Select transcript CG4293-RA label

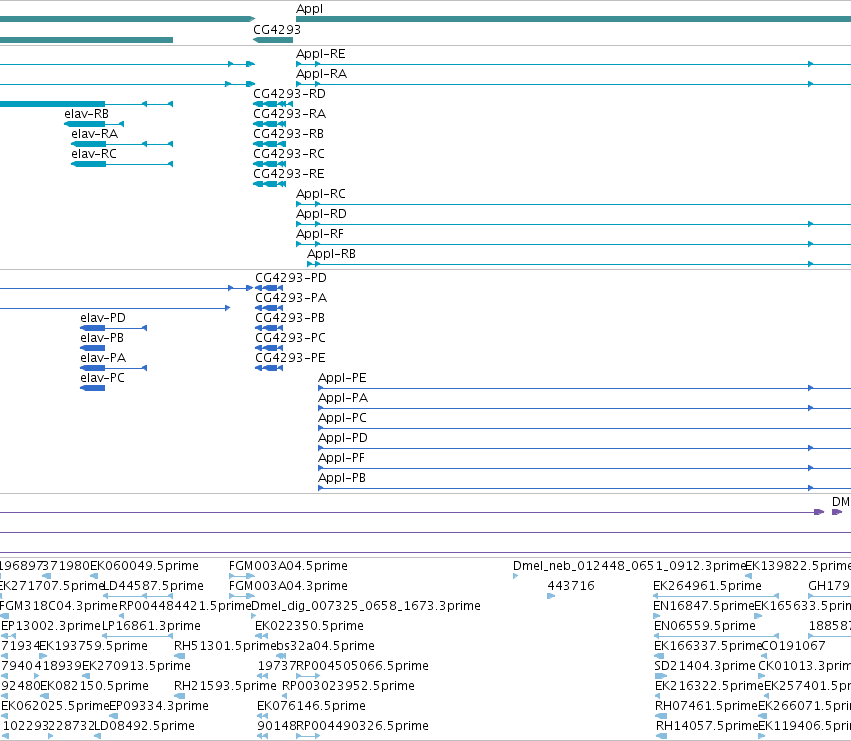[289, 114]
